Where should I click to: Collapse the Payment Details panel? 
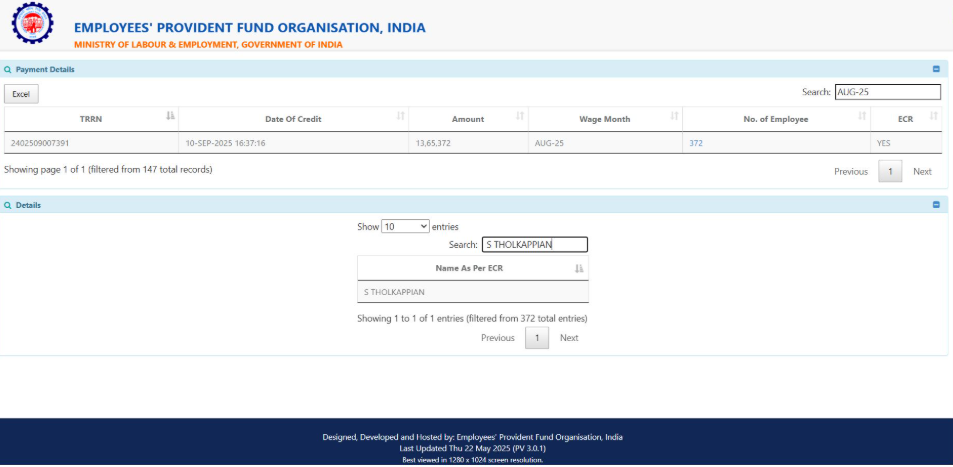pyautogui.click(x=936, y=69)
